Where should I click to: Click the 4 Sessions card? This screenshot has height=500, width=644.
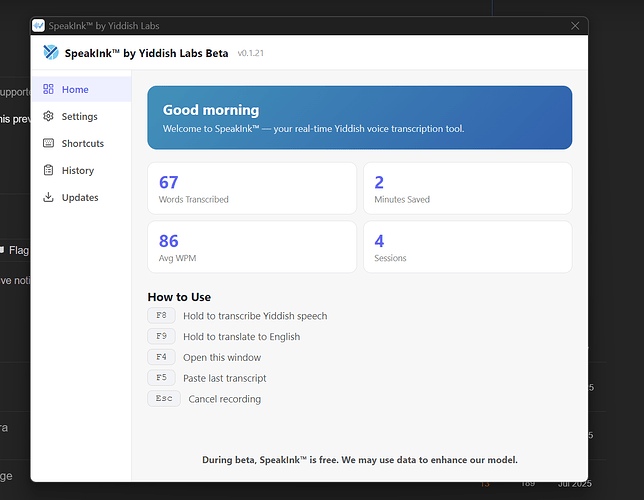468,247
